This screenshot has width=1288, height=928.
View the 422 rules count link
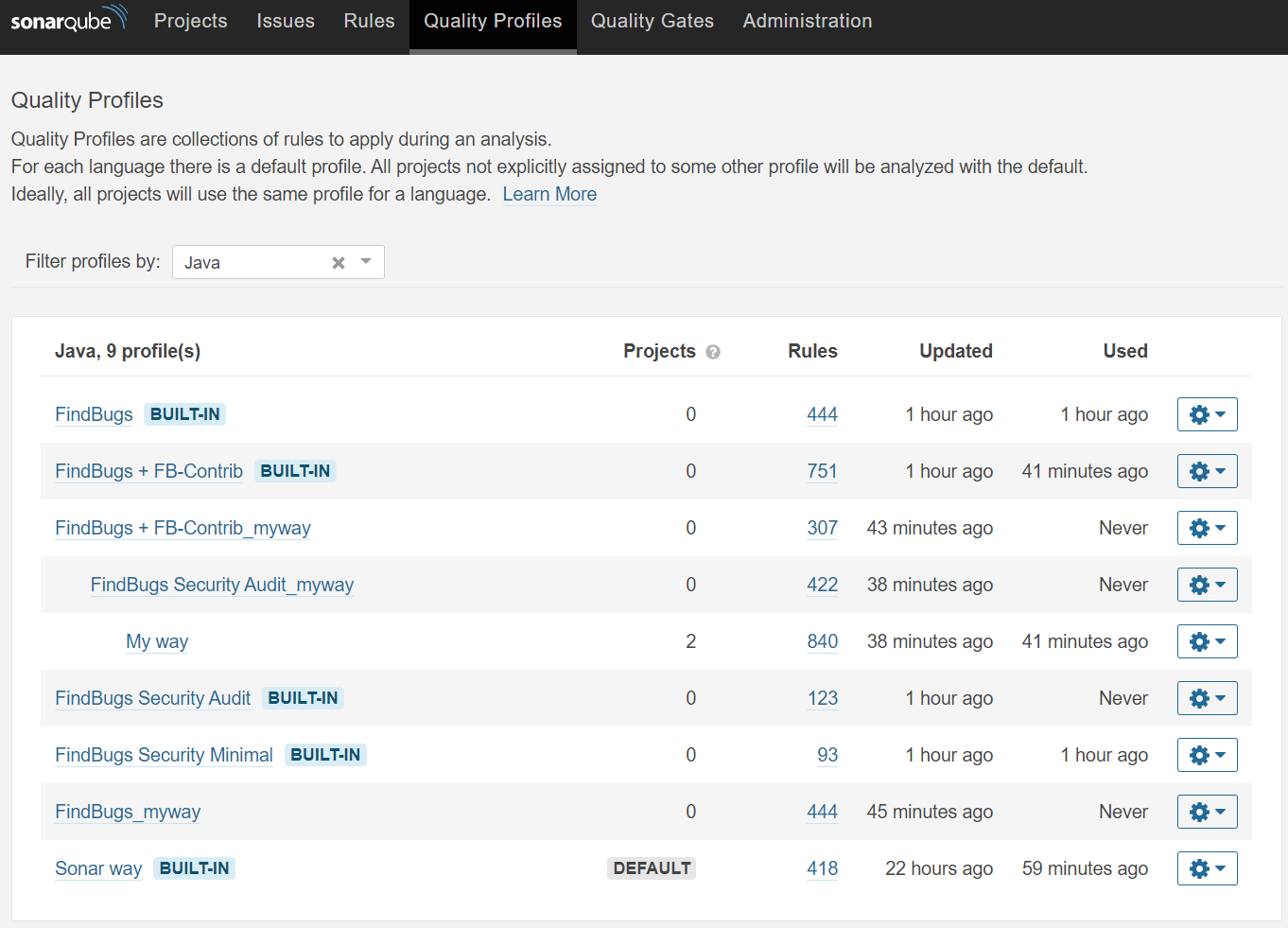pos(822,585)
